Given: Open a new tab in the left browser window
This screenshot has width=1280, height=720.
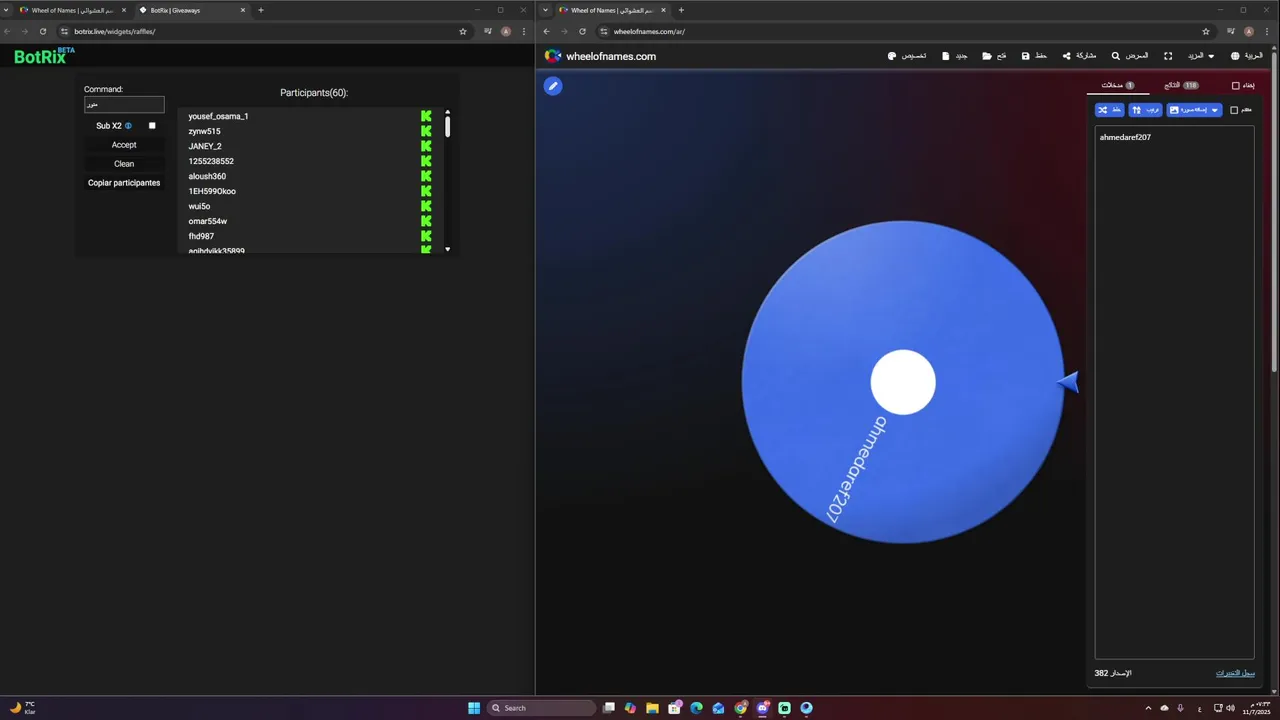Looking at the screenshot, I should (261, 10).
